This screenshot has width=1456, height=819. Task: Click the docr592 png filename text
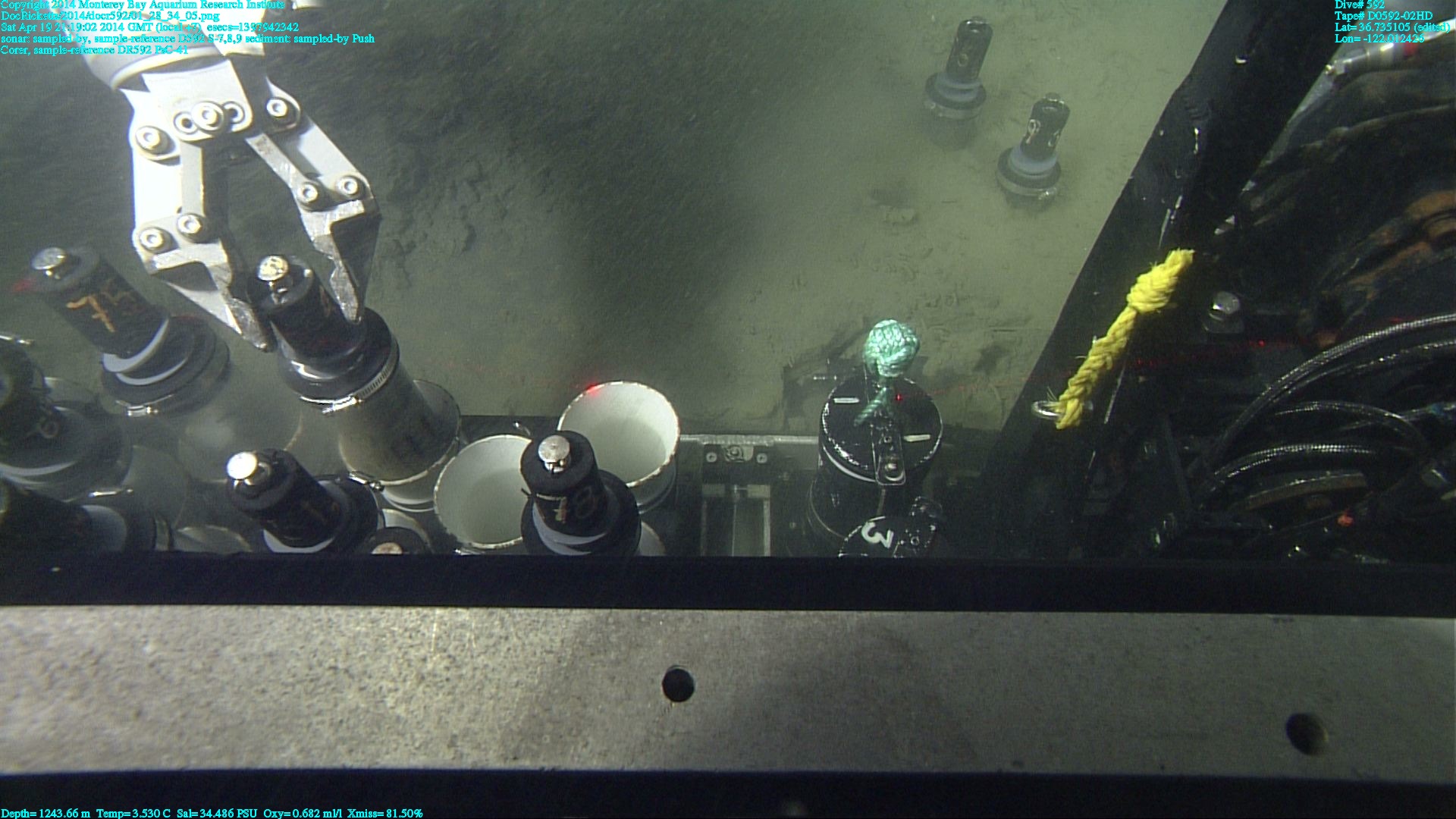[x=111, y=16]
